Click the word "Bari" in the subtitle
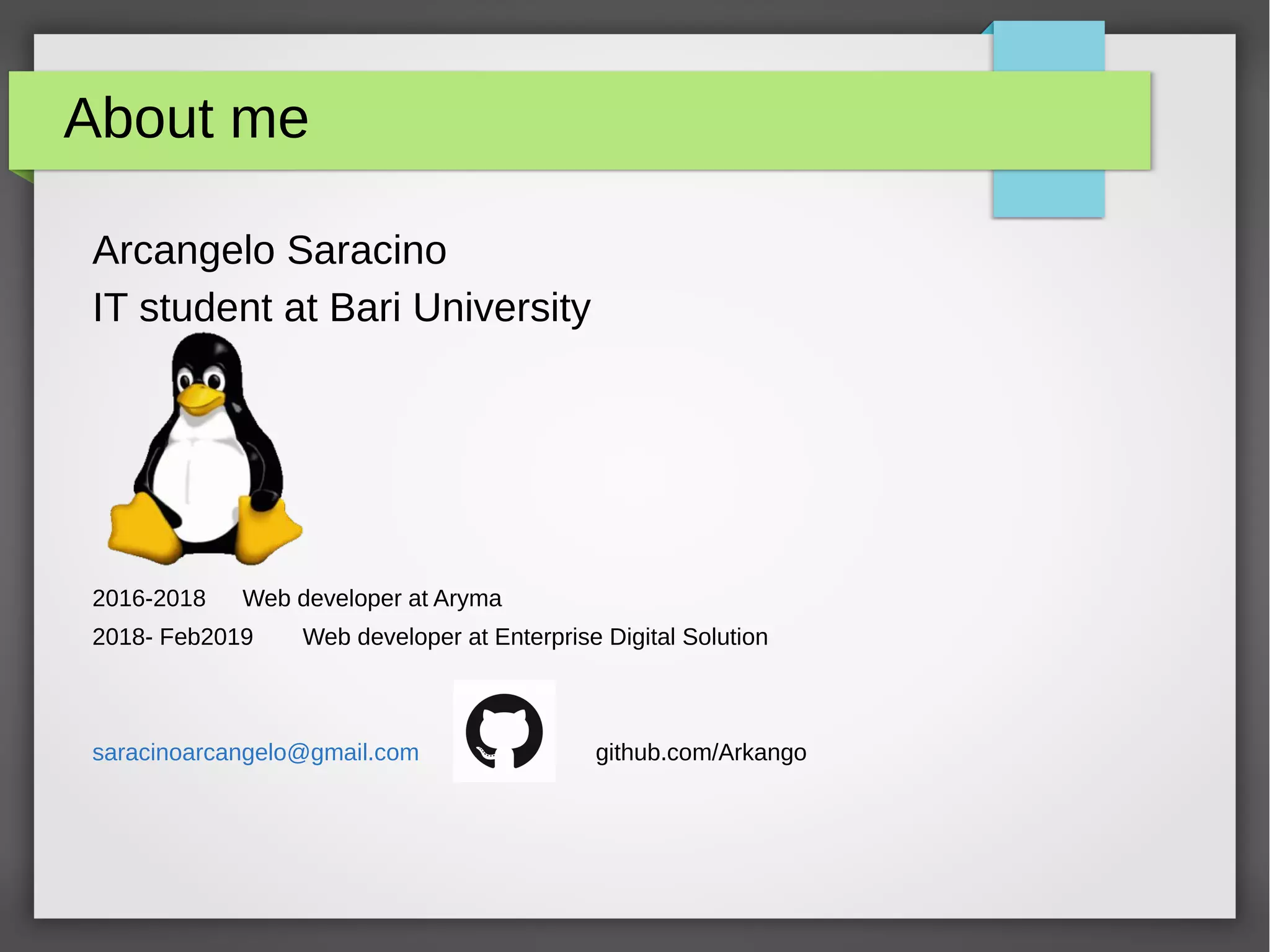 coord(365,308)
